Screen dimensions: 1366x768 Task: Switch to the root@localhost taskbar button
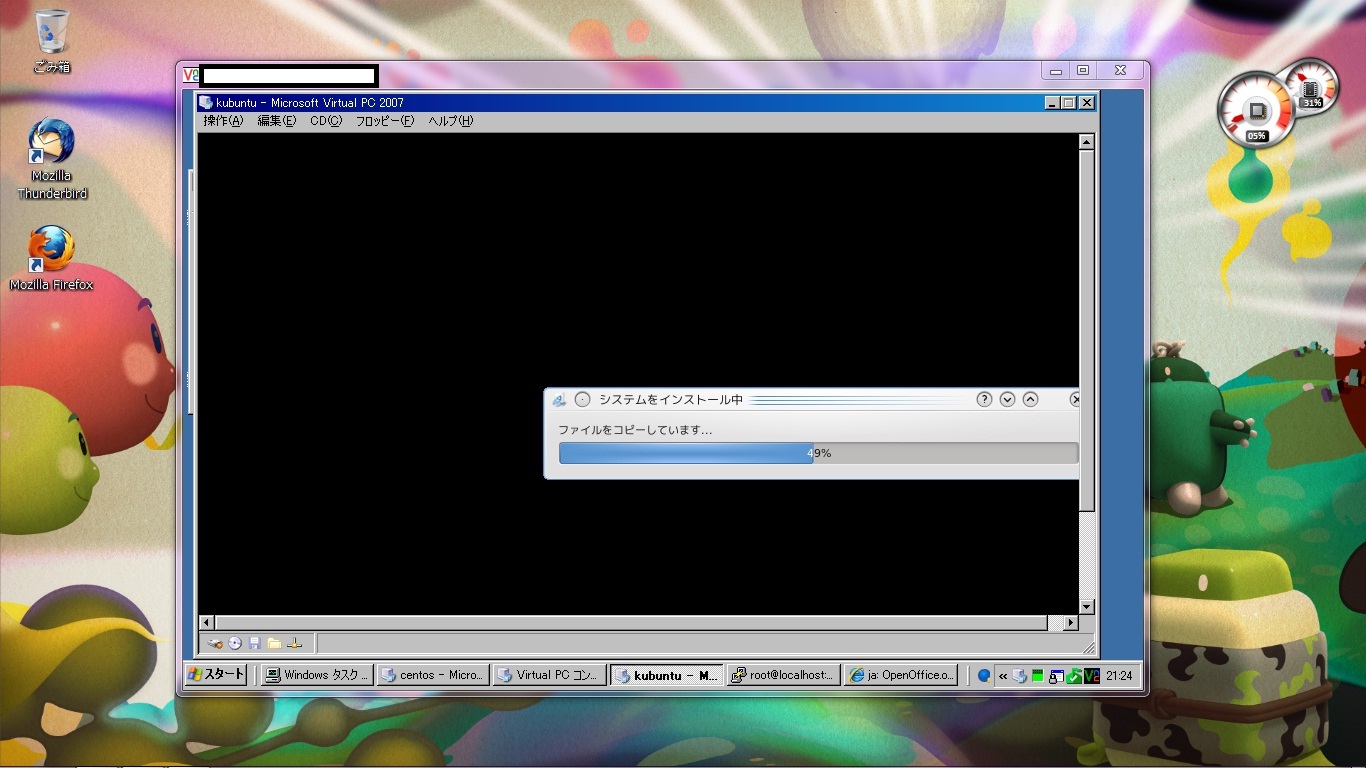pyautogui.click(x=783, y=675)
